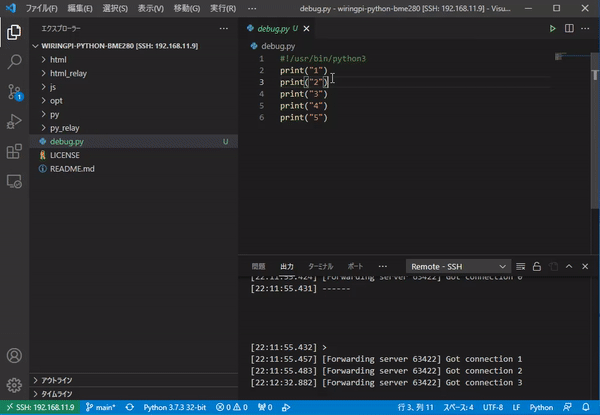This screenshot has height=415, width=600.
Task: Open the Accounts menu icon
Action: click(x=14, y=356)
